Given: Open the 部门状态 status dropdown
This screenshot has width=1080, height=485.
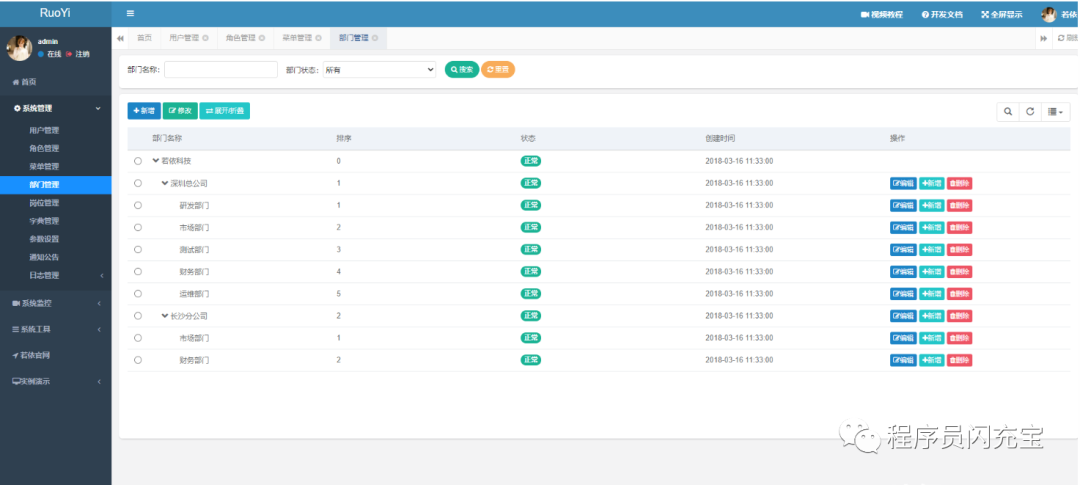Looking at the screenshot, I should coord(380,70).
